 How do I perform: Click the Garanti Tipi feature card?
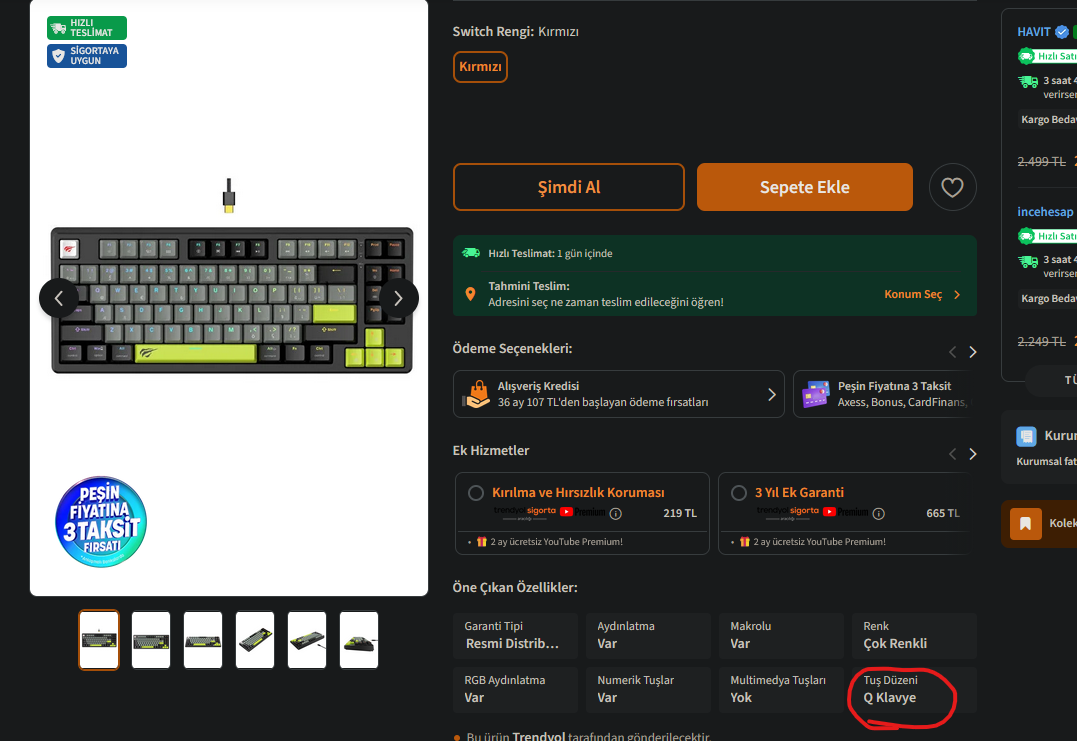coord(515,636)
